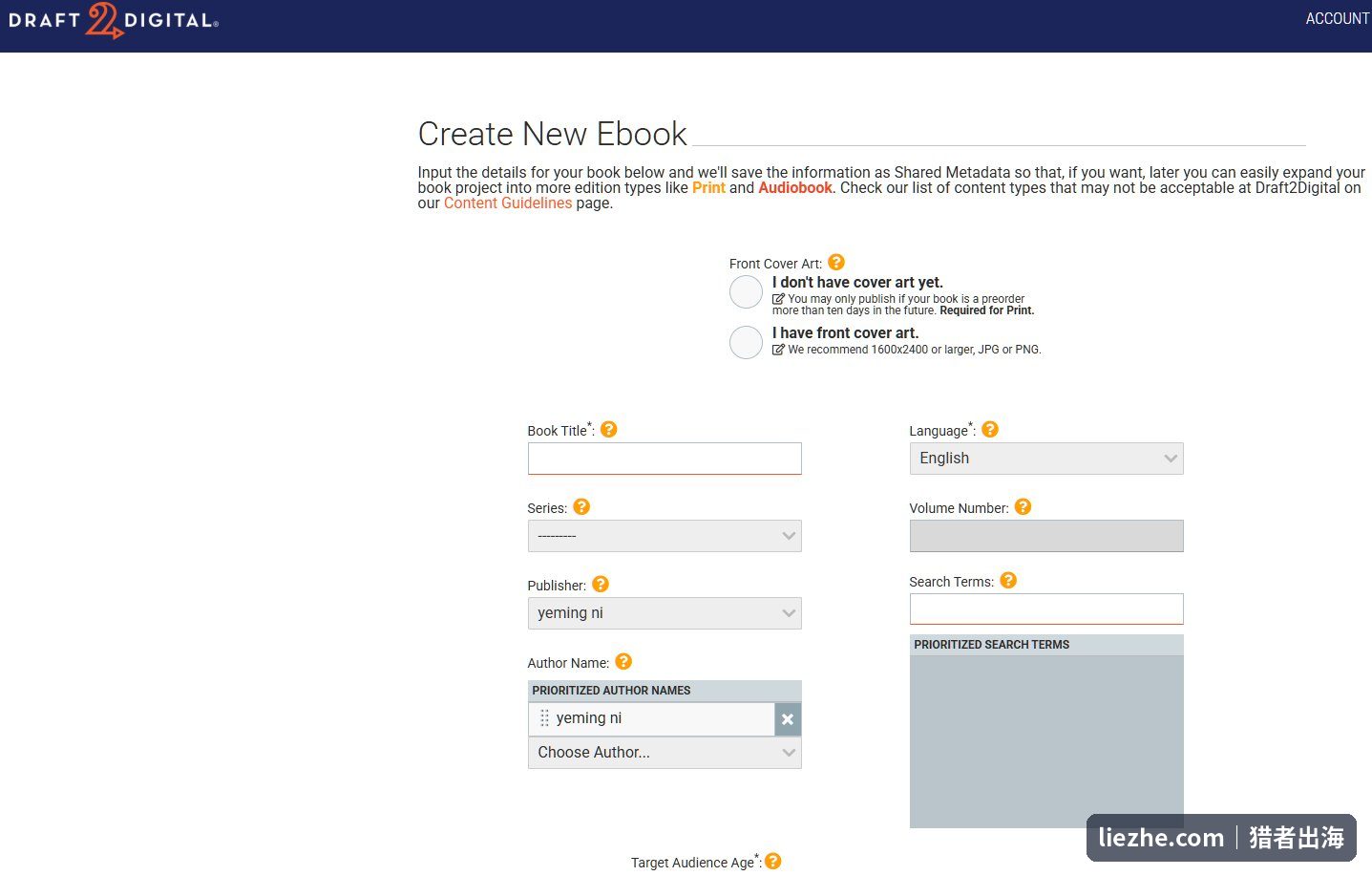
Task: Click into the Book Title field
Action: (665, 459)
